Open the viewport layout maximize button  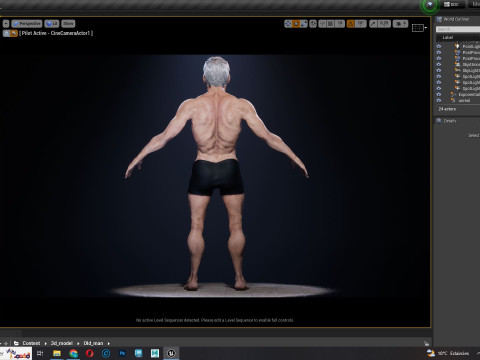click(x=419, y=28)
